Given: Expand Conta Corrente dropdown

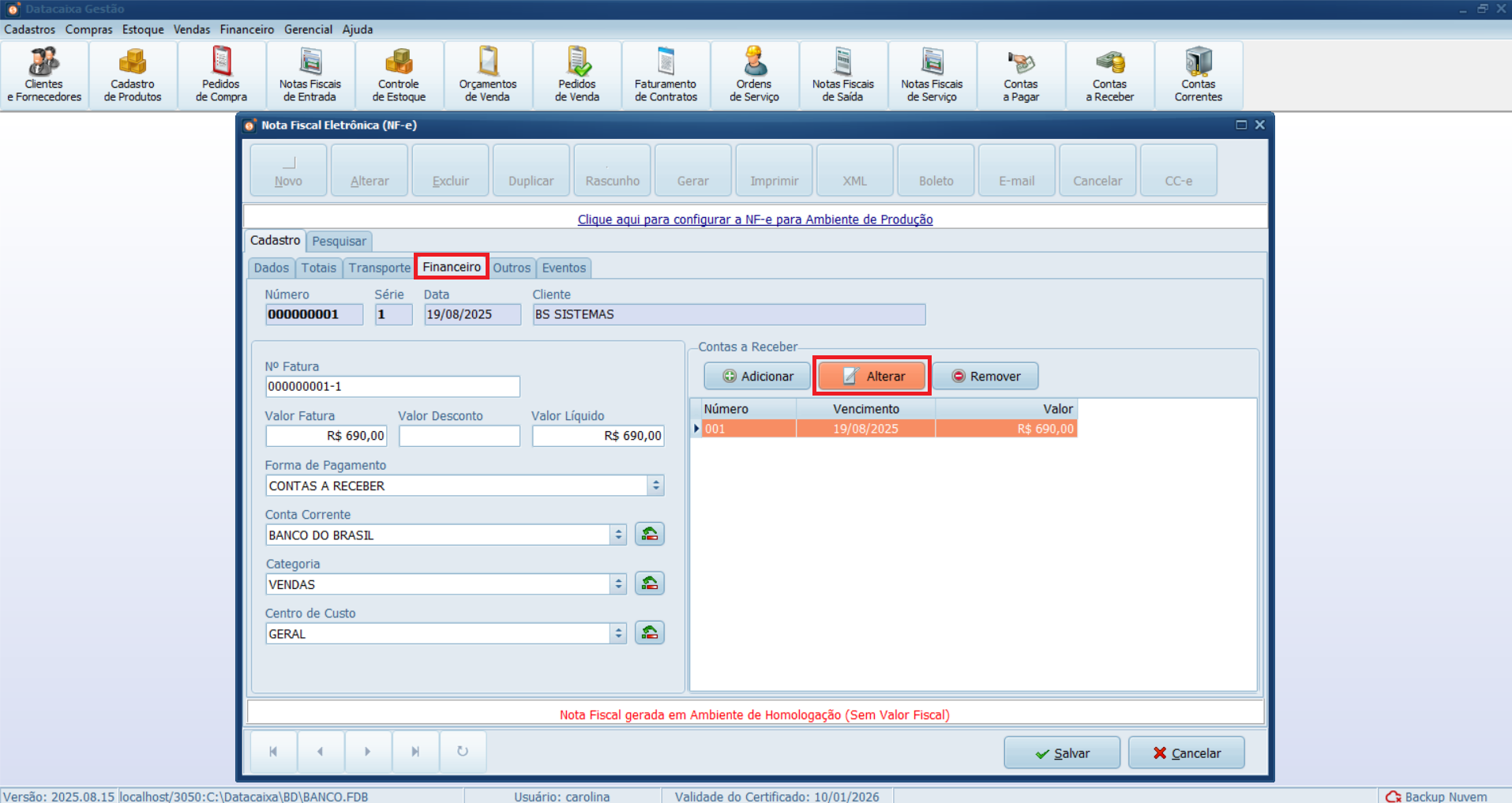Looking at the screenshot, I should point(618,535).
